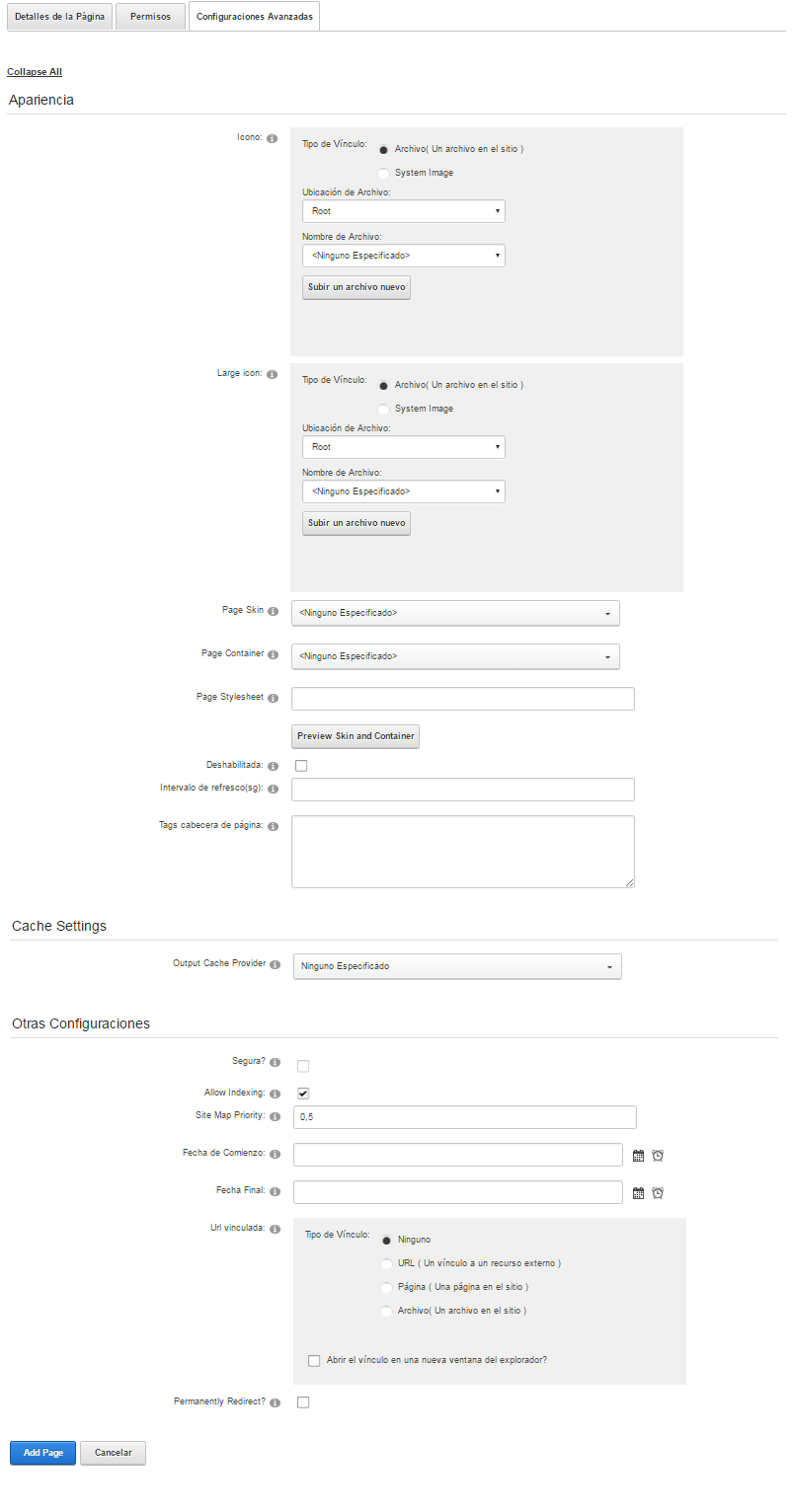The height and width of the screenshot is (1512, 794).
Task: Select Ninguno link type for Url vinculada
Action: 386,1240
